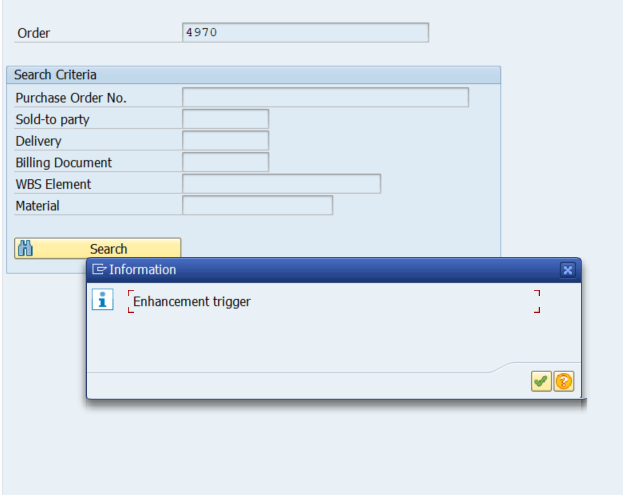This screenshot has width=623, height=495.
Task: Click the Information dialog title bar
Action: (334, 270)
